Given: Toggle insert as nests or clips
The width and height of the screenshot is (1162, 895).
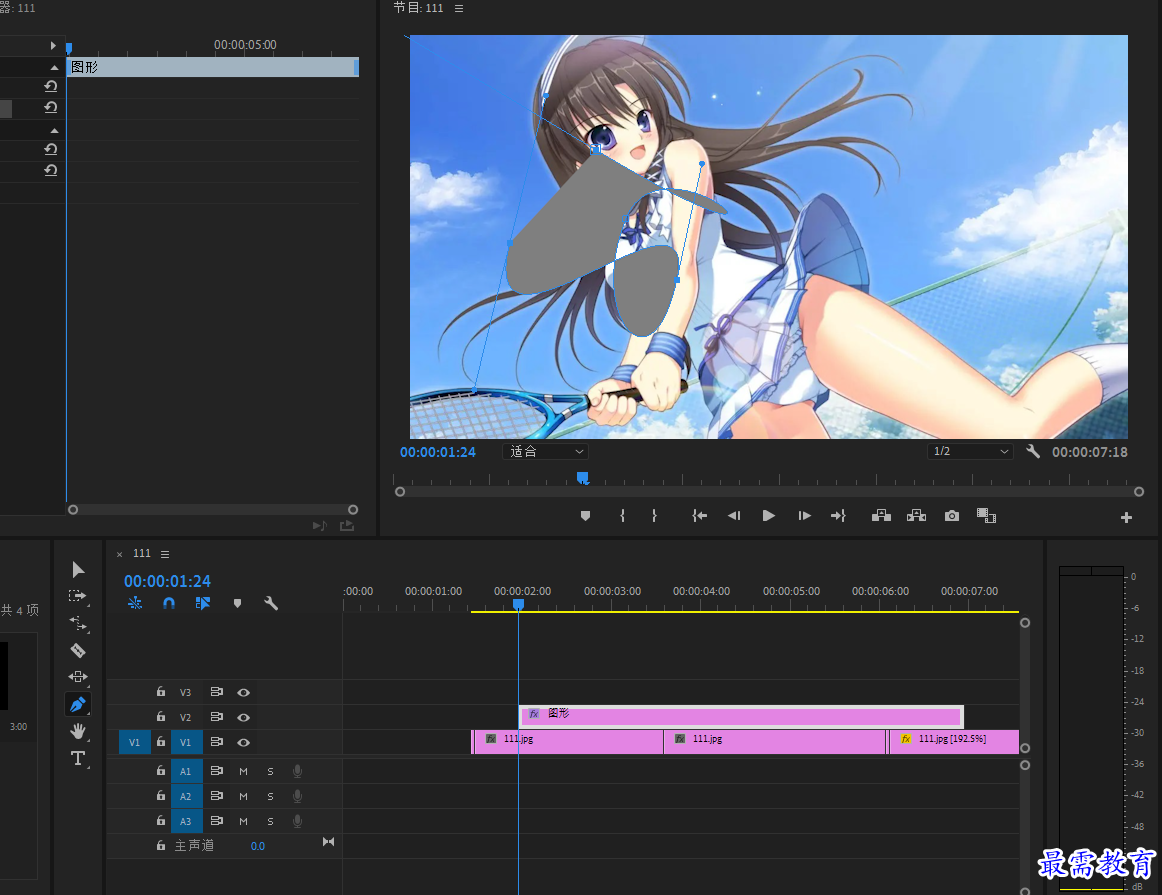Looking at the screenshot, I should 135,603.
